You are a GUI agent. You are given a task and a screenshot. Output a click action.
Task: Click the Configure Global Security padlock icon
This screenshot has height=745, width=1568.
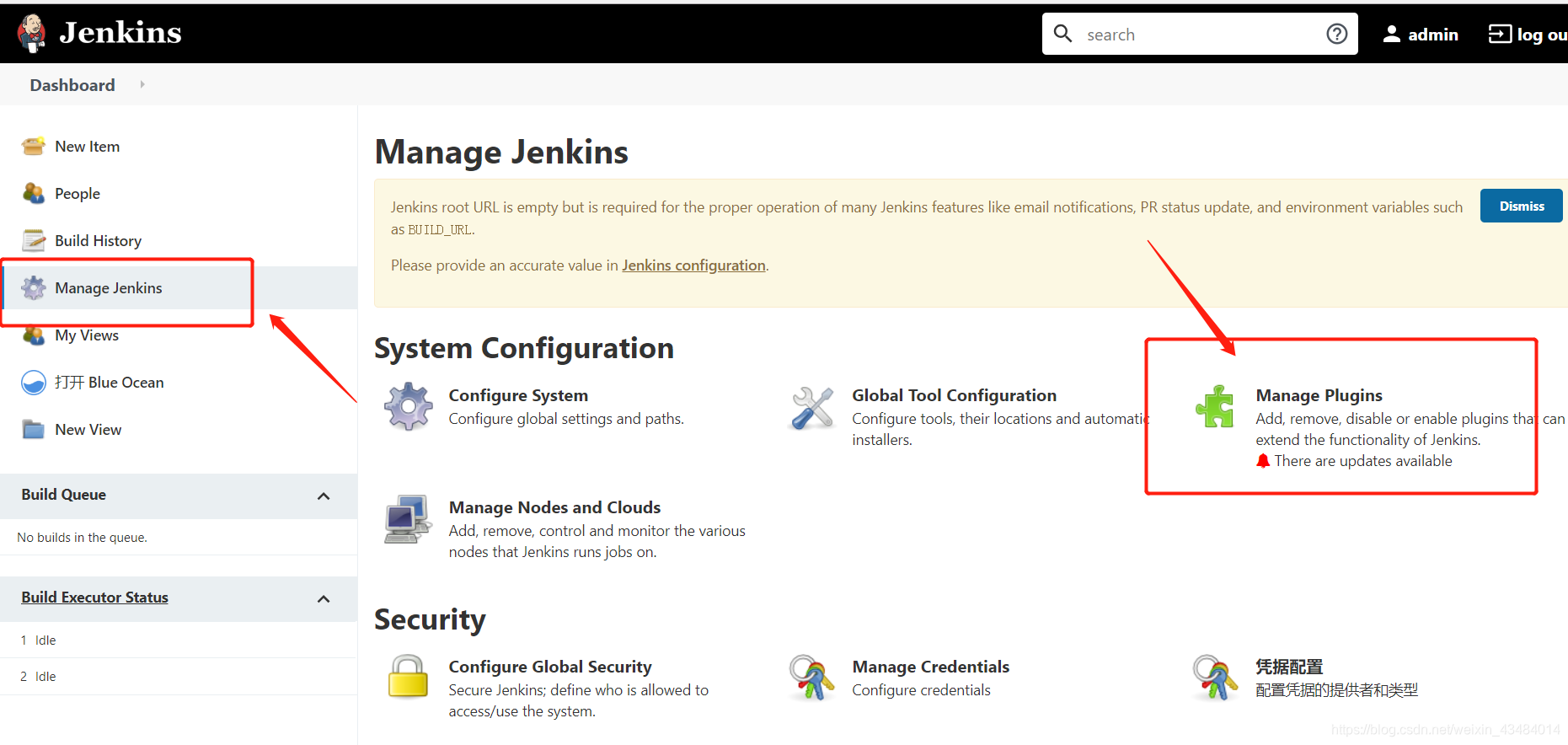(409, 677)
